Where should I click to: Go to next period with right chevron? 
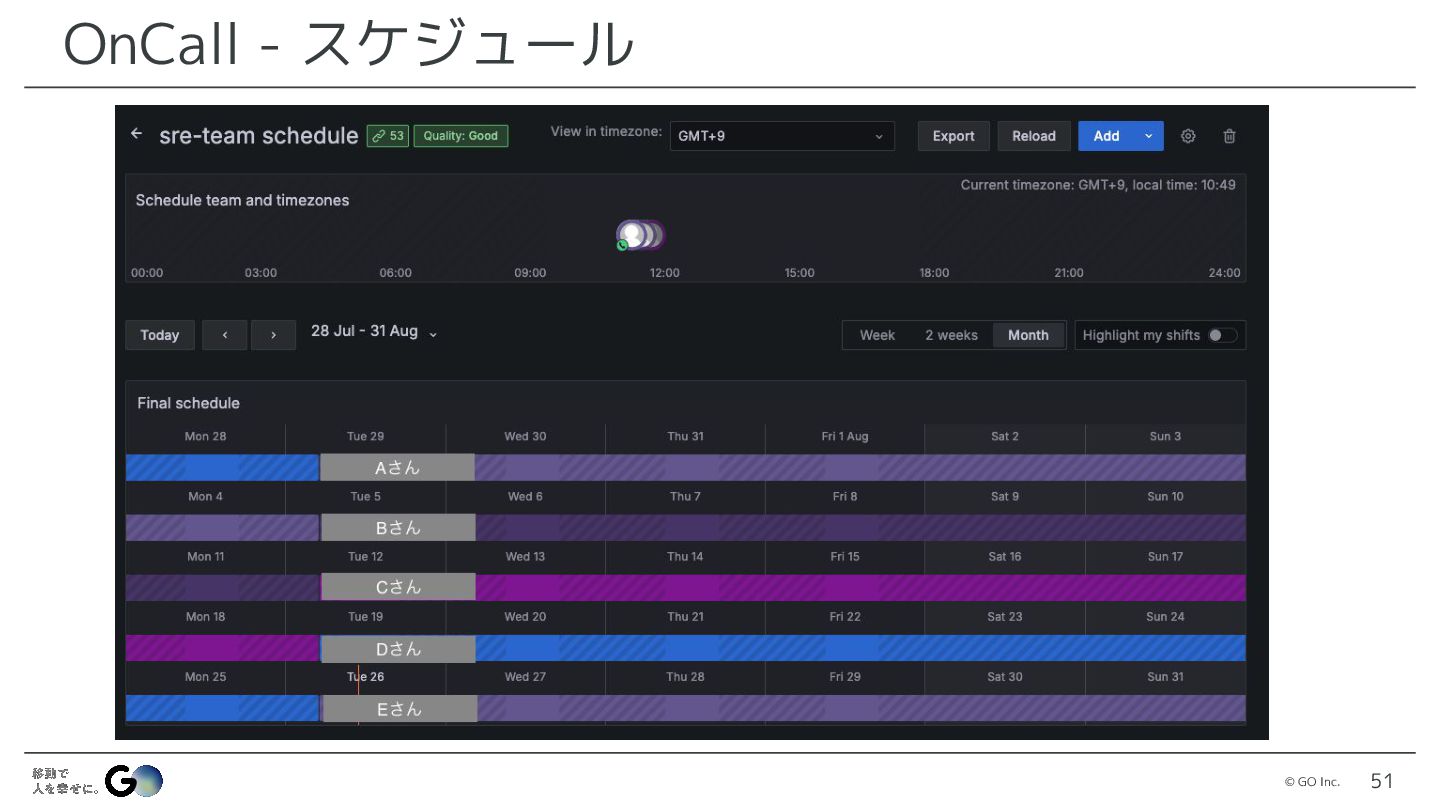click(x=273, y=335)
